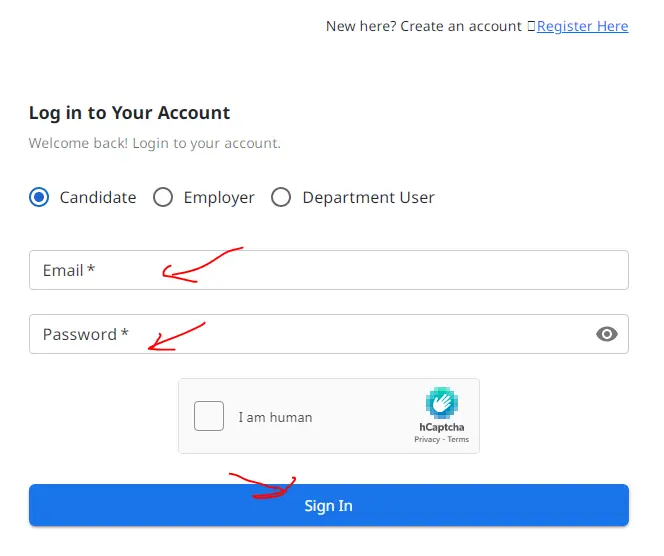
Task: Choose the Employer radio button
Action: pos(163,197)
